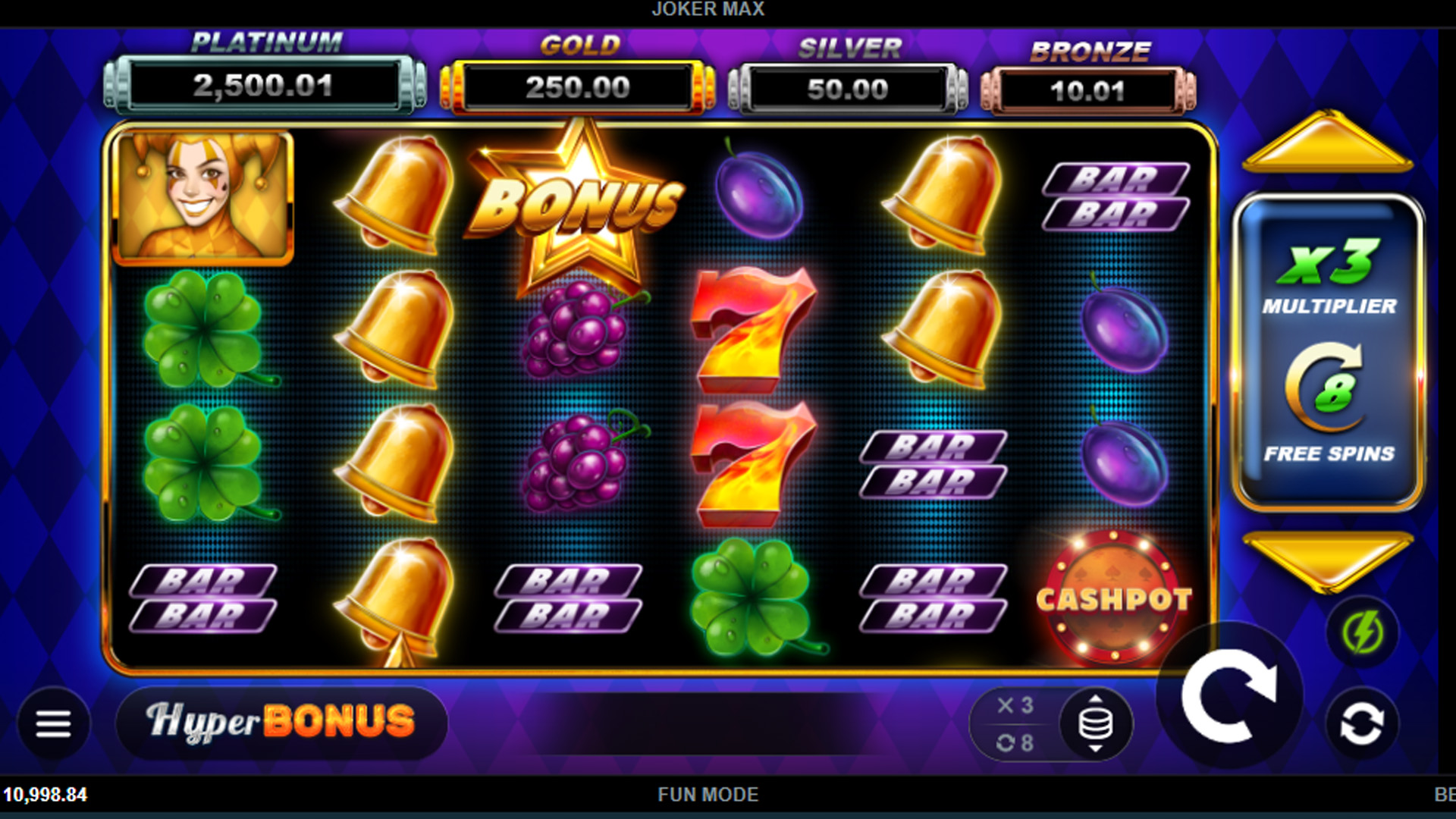Click the Fun Mode label
The height and width of the screenshot is (819, 1456).
(x=708, y=795)
